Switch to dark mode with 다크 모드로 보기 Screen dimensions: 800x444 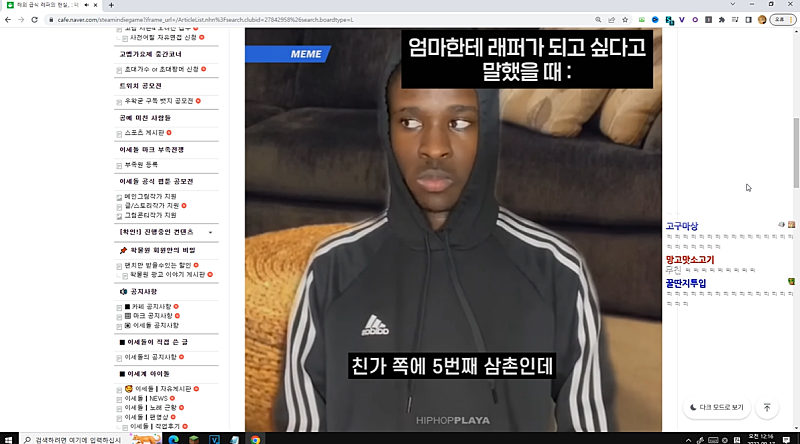717,407
